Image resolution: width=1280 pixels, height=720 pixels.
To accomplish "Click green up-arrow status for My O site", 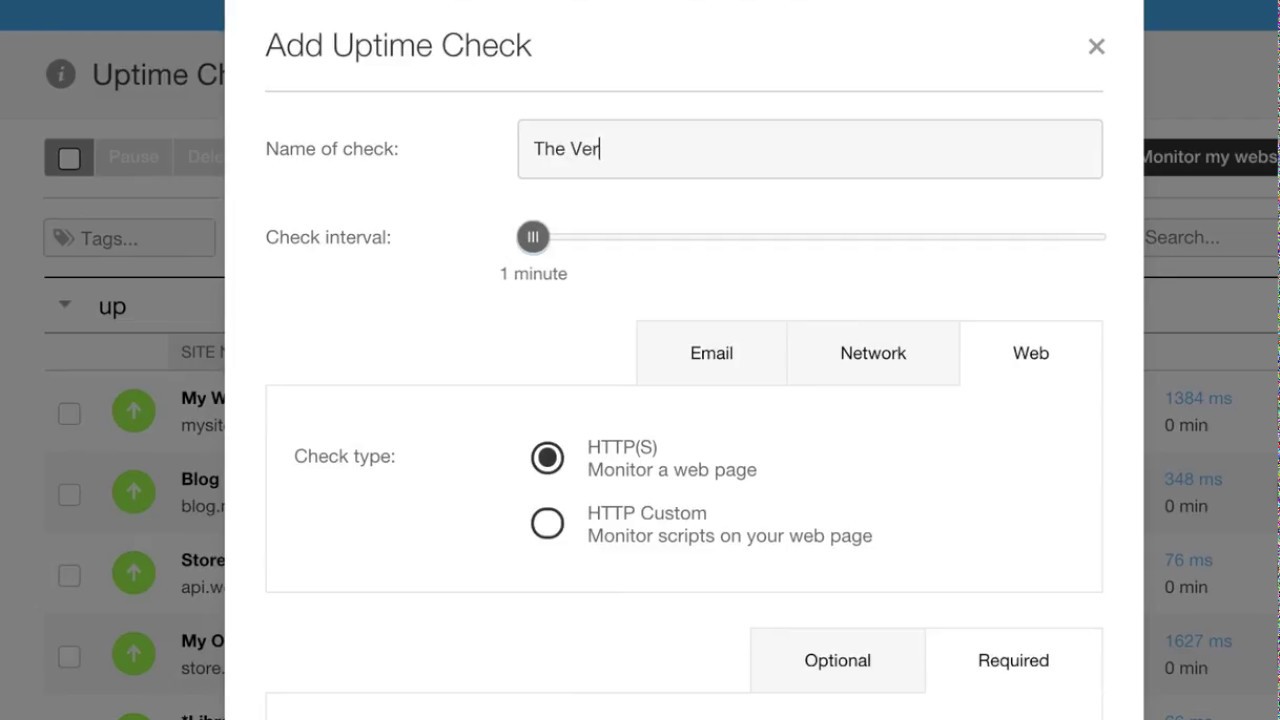I will (x=134, y=654).
